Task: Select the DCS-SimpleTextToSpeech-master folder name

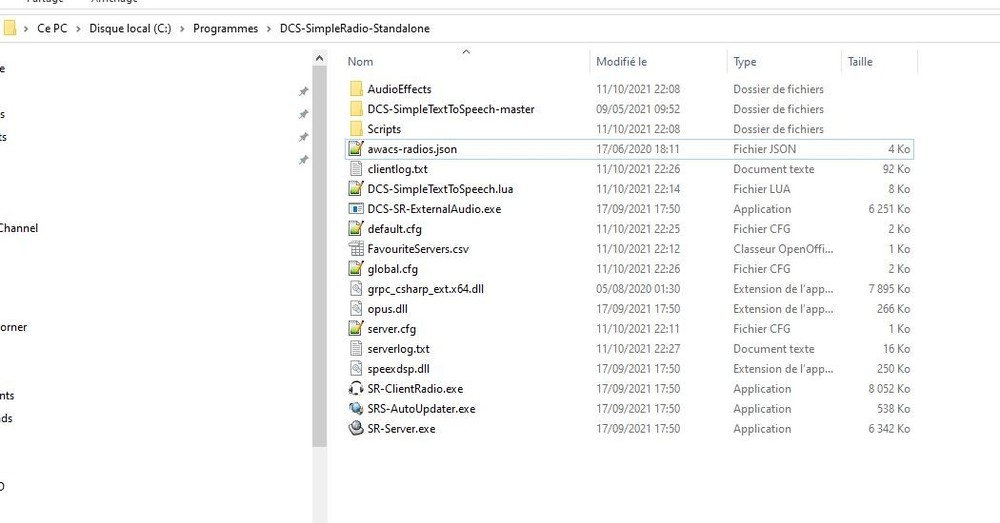Action: [x=451, y=109]
